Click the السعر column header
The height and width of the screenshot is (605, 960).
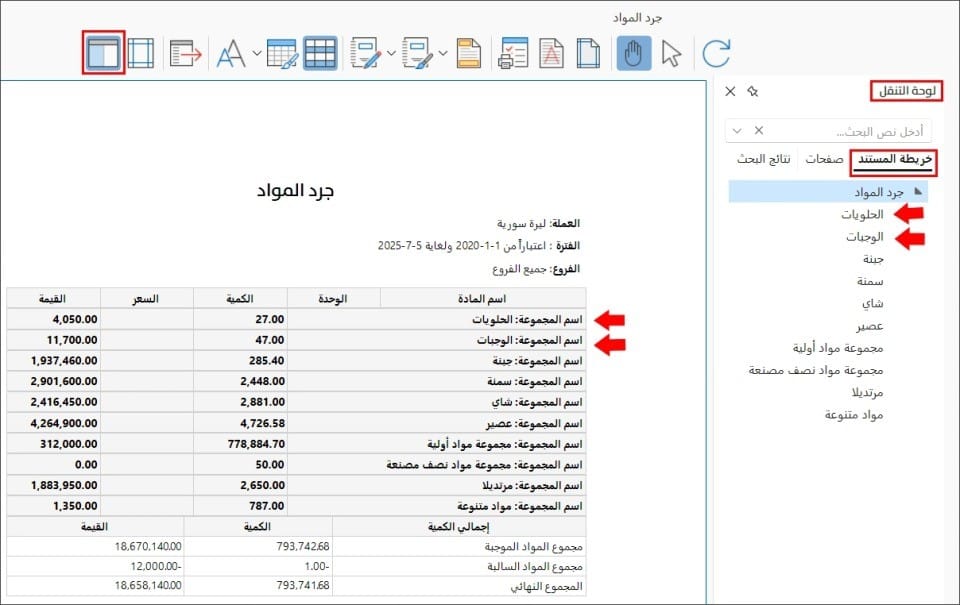pyautogui.click(x=146, y=298)
